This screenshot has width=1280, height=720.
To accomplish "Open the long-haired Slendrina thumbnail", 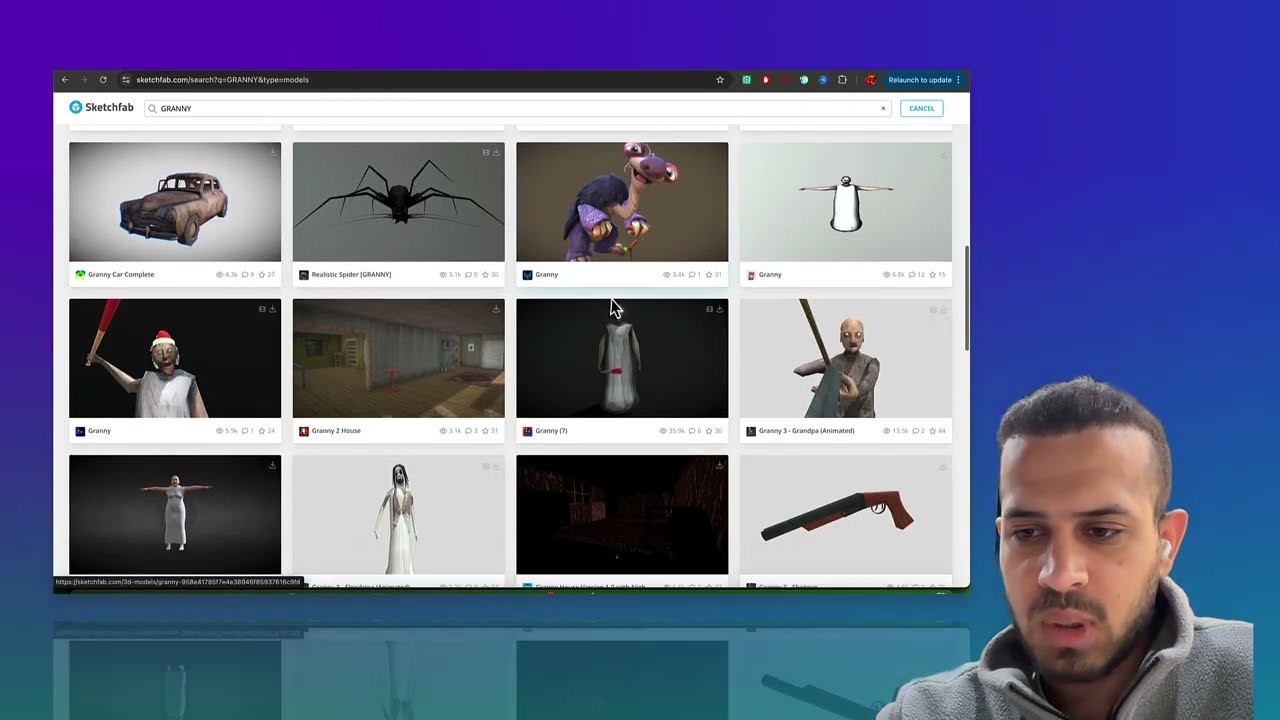I will pos(398,515).
